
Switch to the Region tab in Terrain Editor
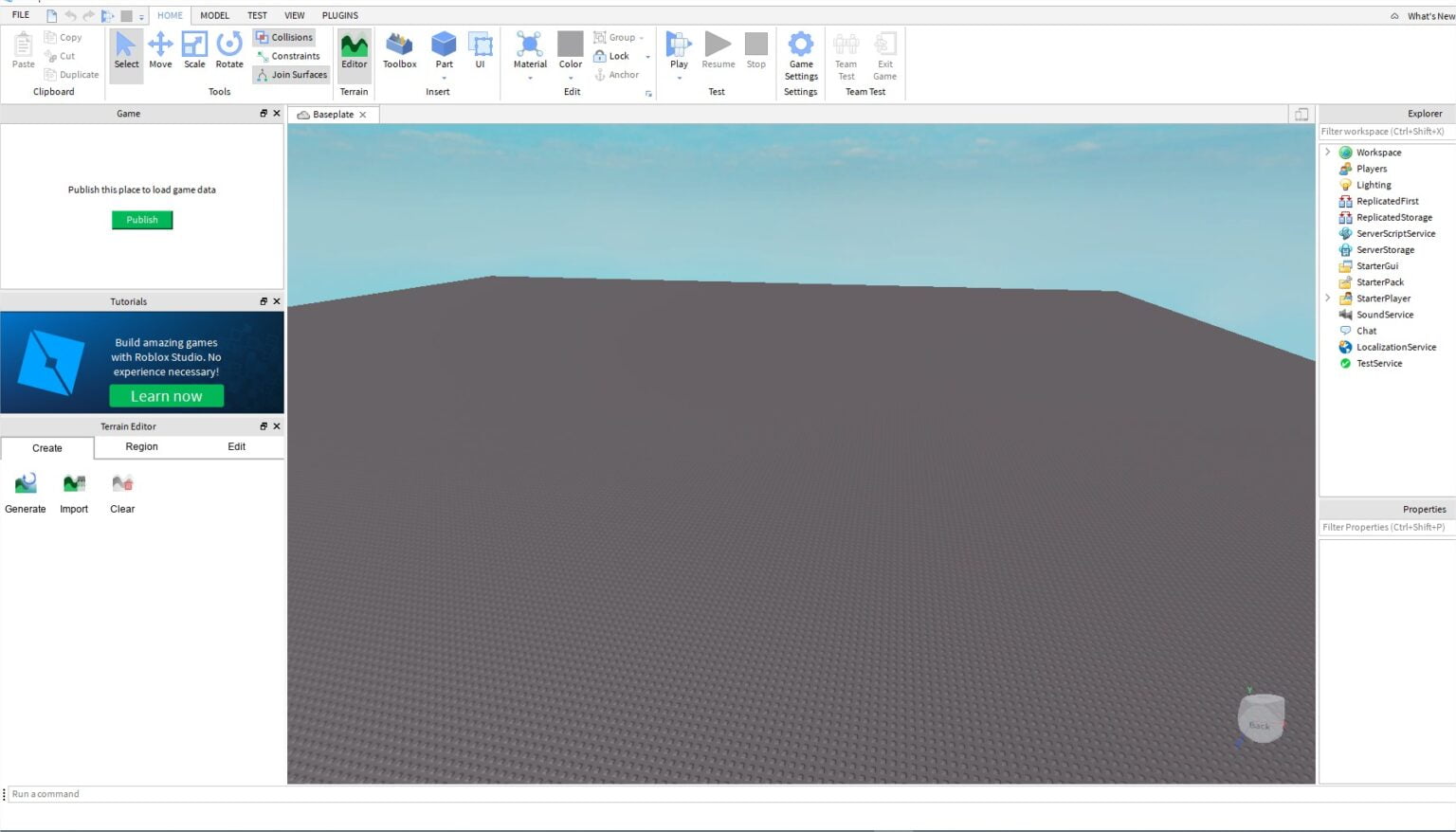(x=140, y=446)
